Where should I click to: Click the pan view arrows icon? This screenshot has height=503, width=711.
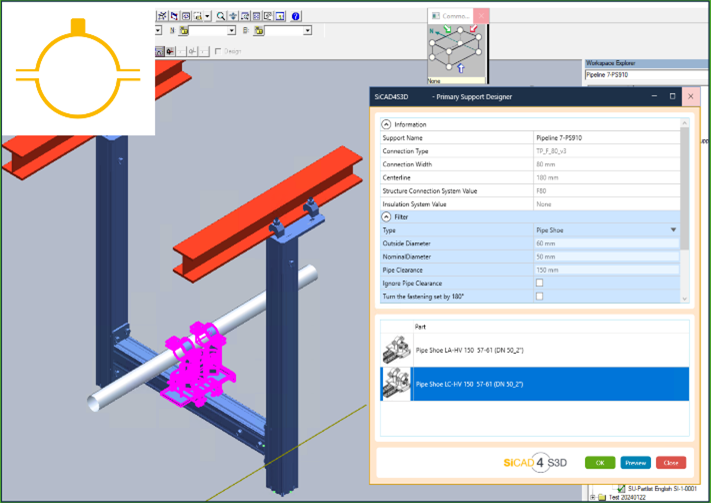pos(233,16)
